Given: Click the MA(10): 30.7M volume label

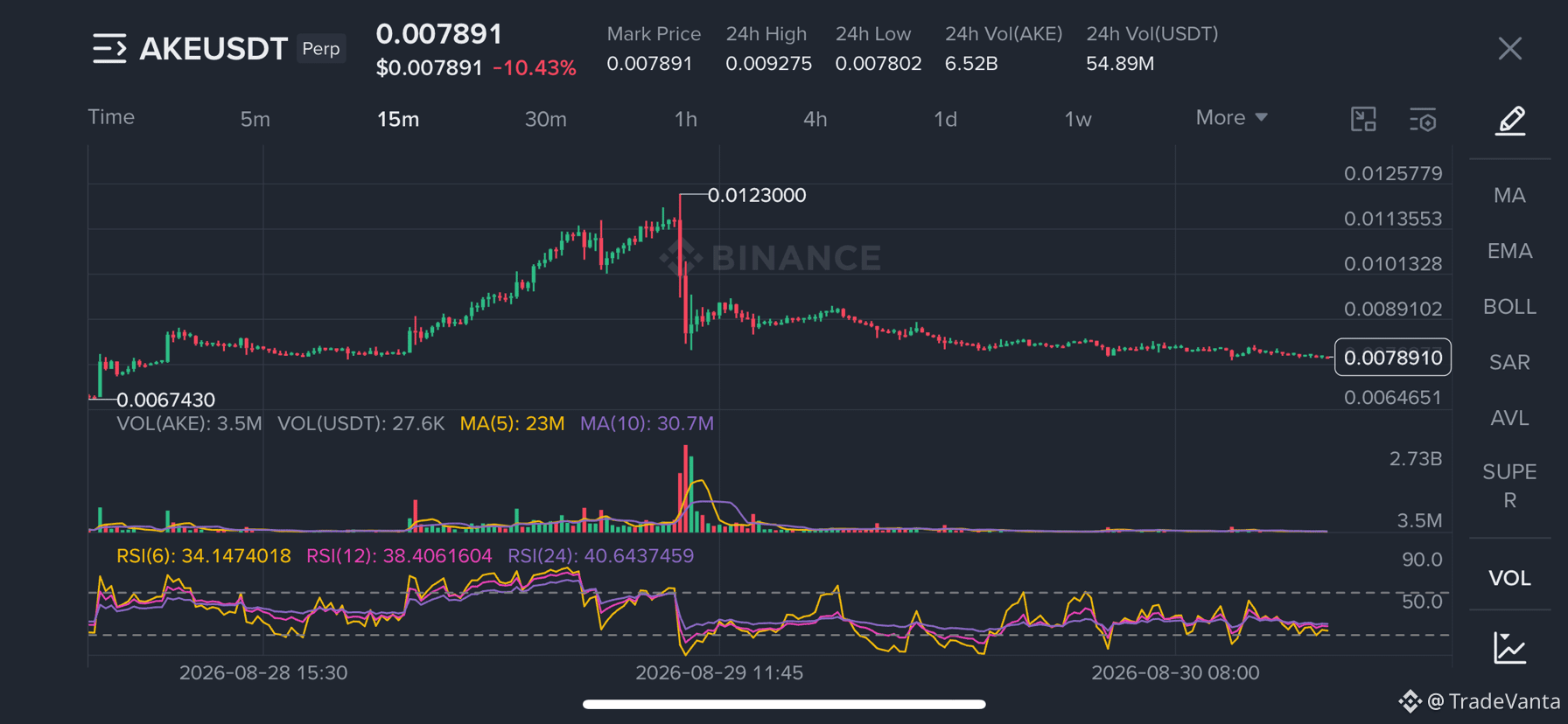Looking at the screenshot, I should pos(647,423).
